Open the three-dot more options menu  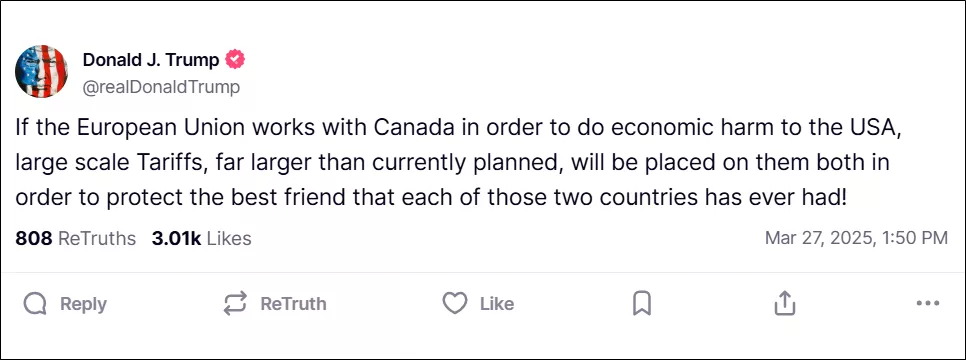pos(928,303)
